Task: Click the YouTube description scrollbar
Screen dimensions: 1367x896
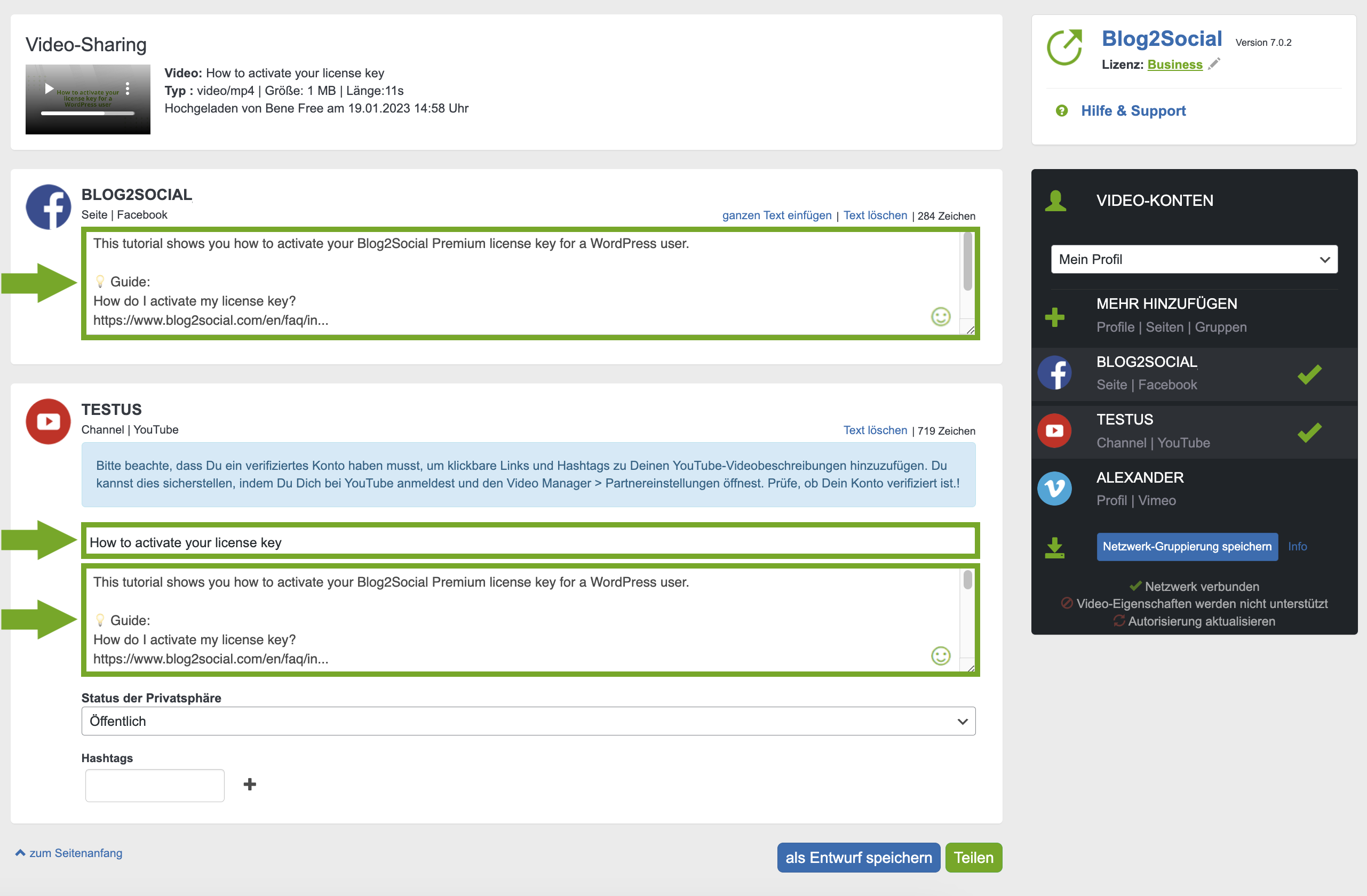Action: coord(967,580)
